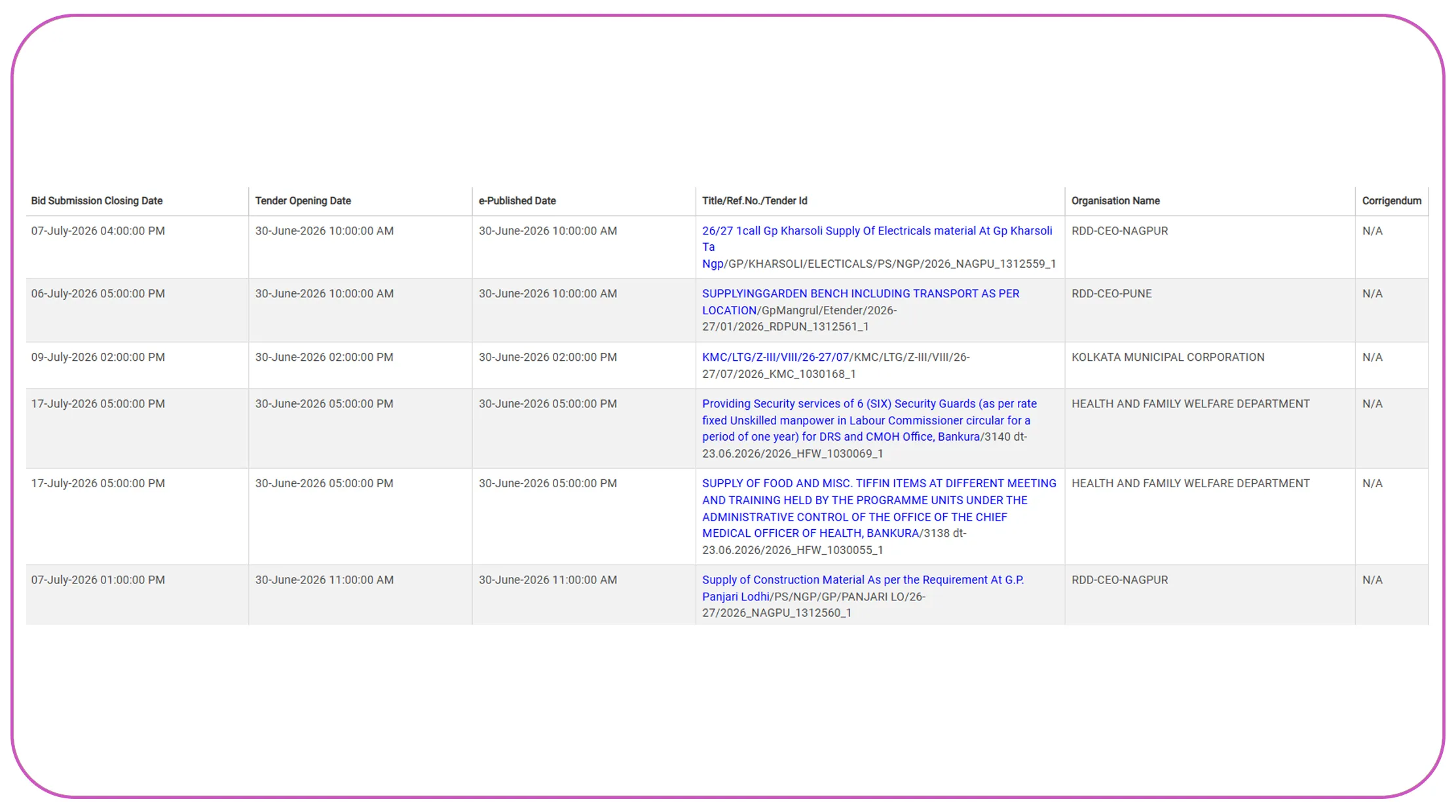1456x812 pixels.
Task: Click KOLKATA MUNICIPAL CORPORATION organisation cell
Action: point(1168,357)
